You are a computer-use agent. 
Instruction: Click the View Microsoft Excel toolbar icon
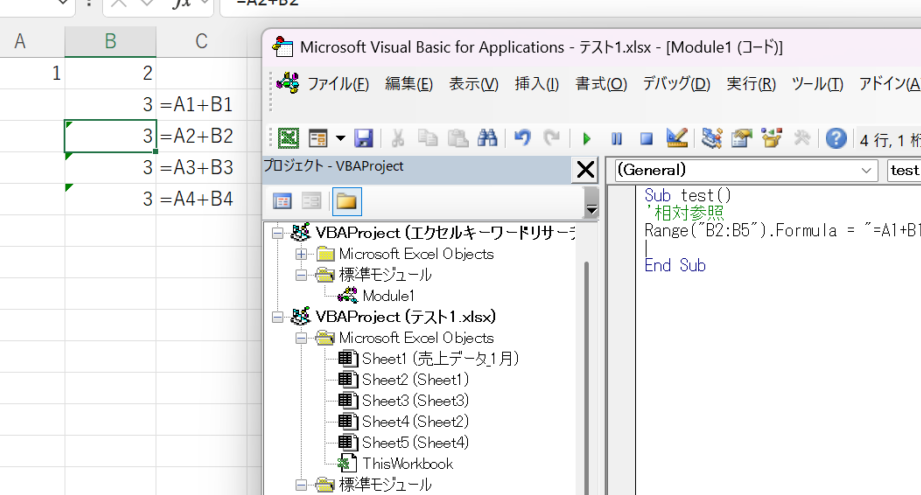(x=288, y=138)
